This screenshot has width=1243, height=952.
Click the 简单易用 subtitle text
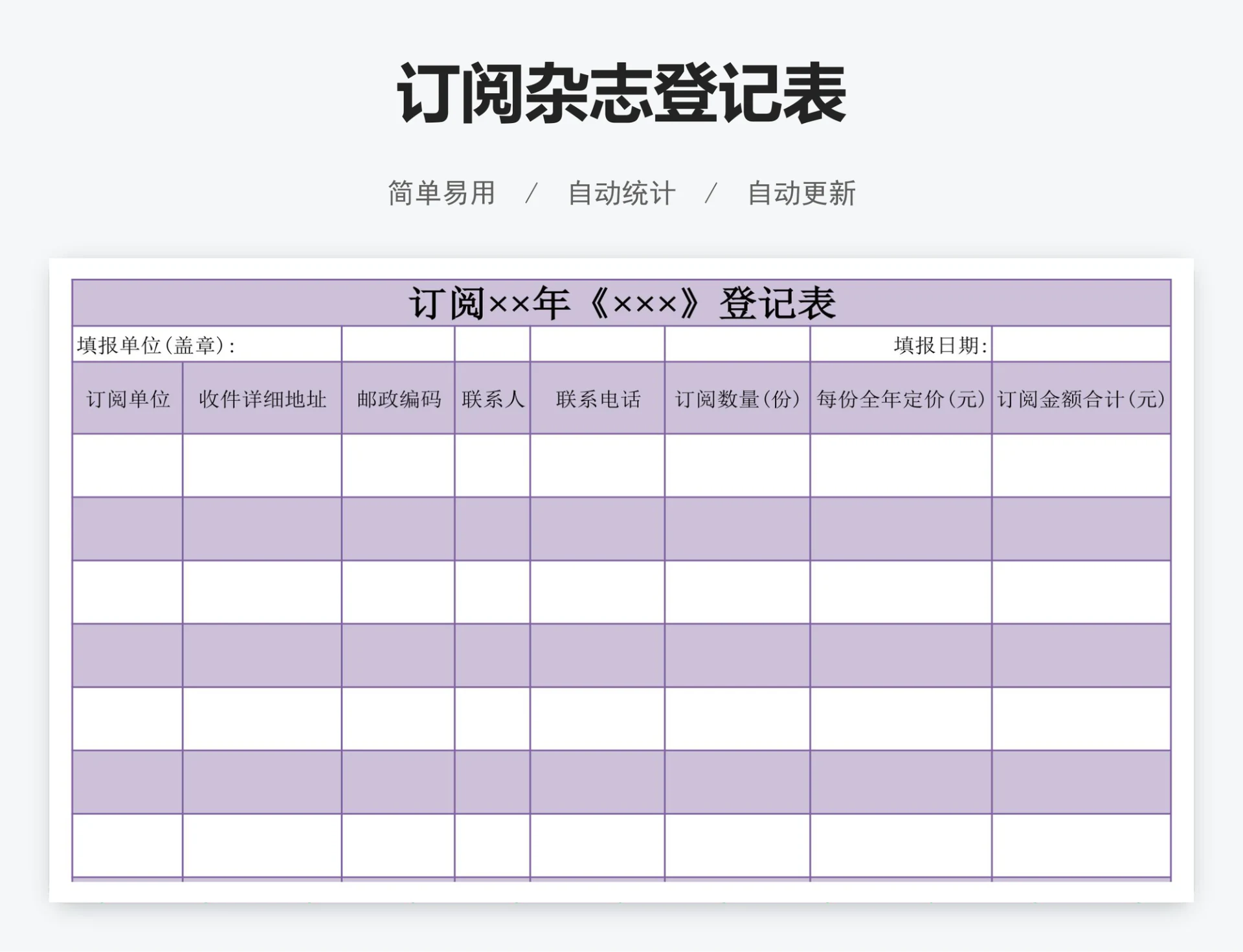440,191
